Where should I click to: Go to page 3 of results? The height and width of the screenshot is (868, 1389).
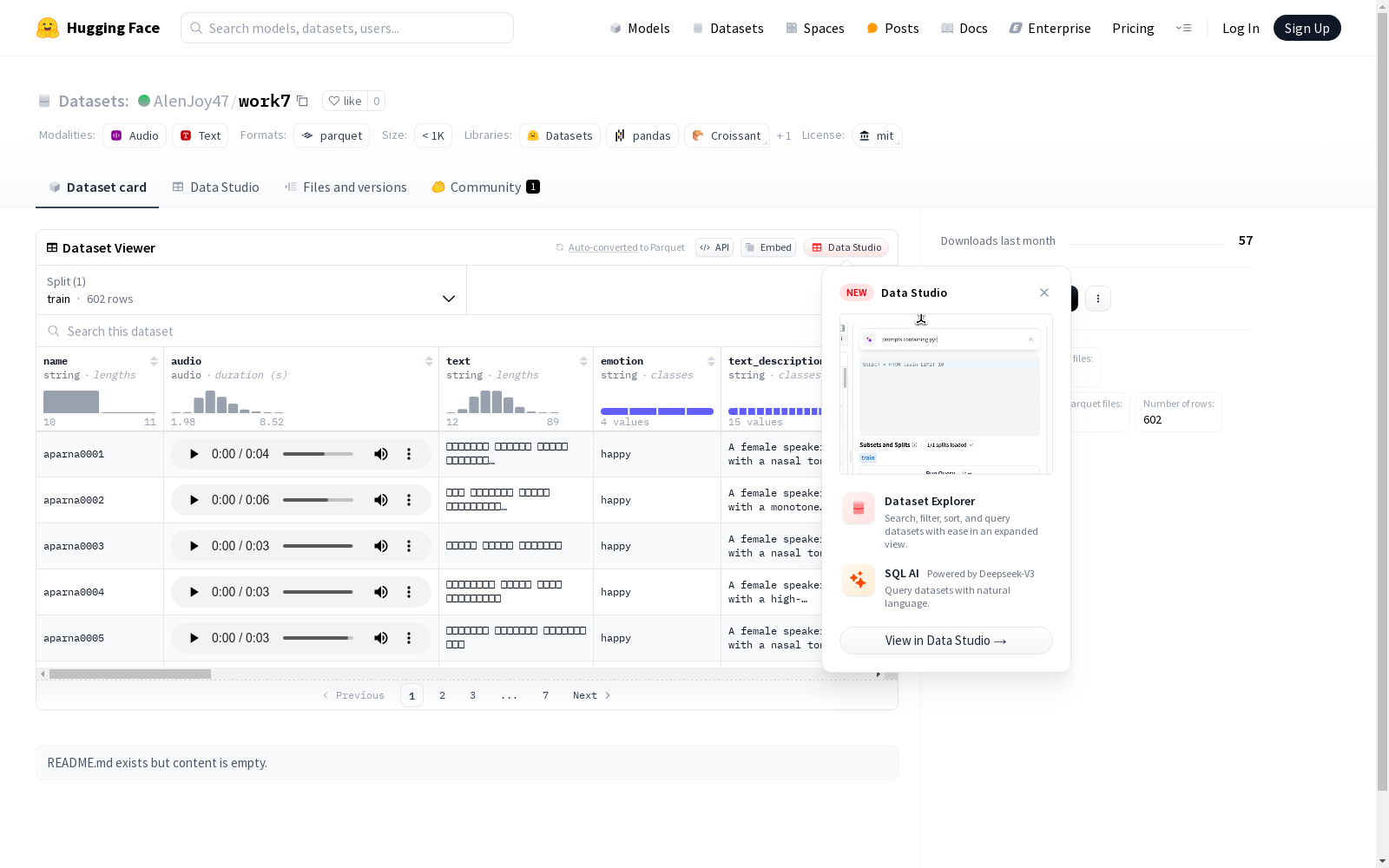472,695
